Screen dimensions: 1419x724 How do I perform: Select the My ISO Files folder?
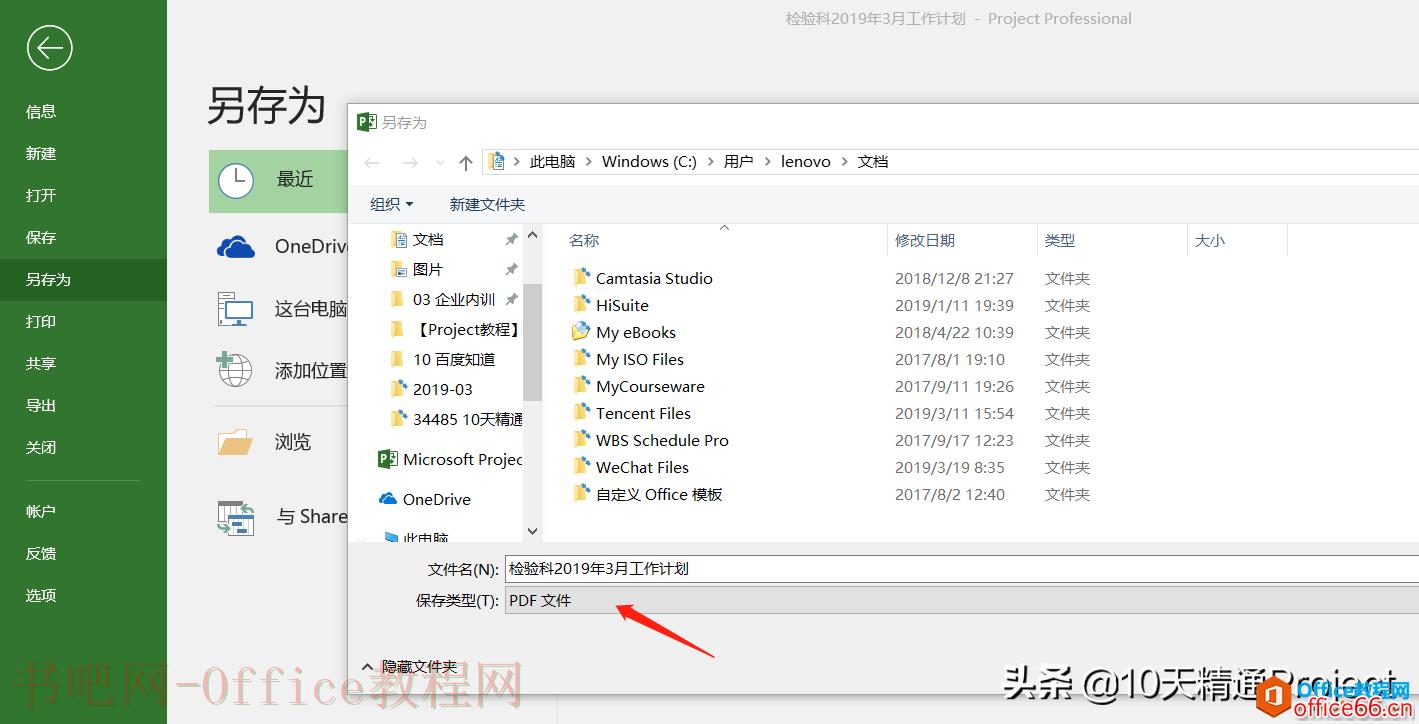click(x=639, y=359)
